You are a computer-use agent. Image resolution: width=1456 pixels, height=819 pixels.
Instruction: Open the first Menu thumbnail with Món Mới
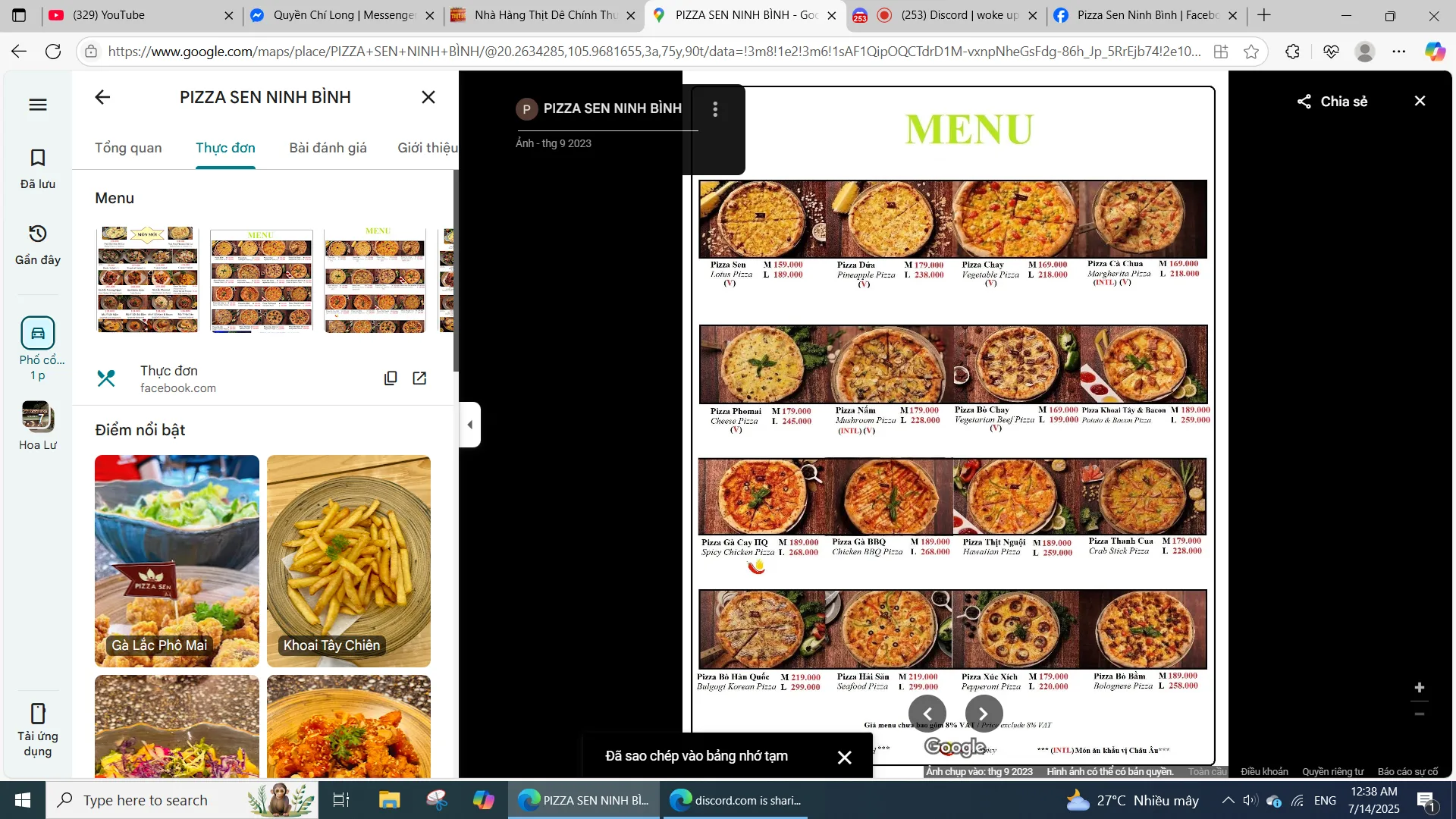pos(148,280)
